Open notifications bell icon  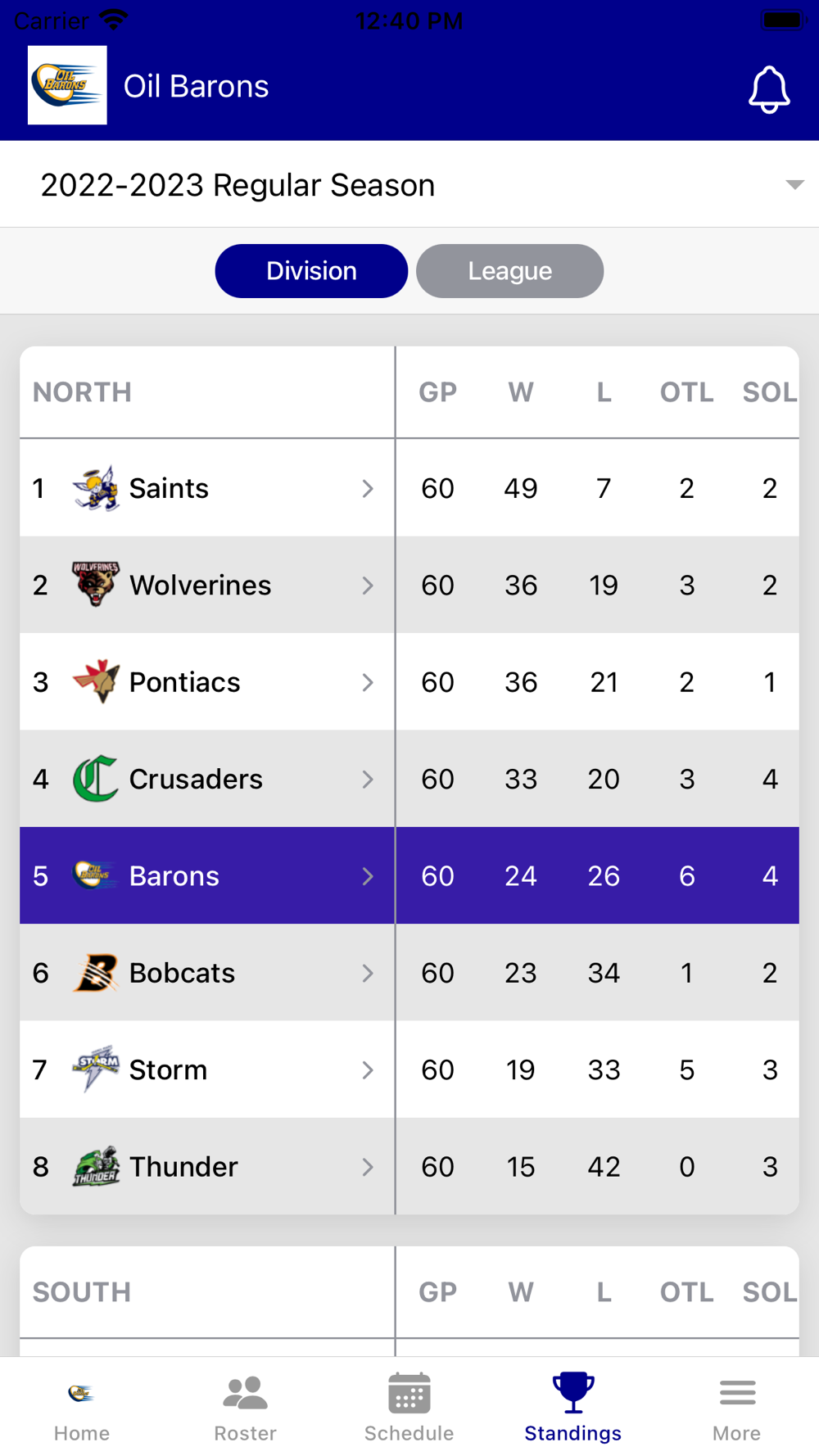[769, 88]
